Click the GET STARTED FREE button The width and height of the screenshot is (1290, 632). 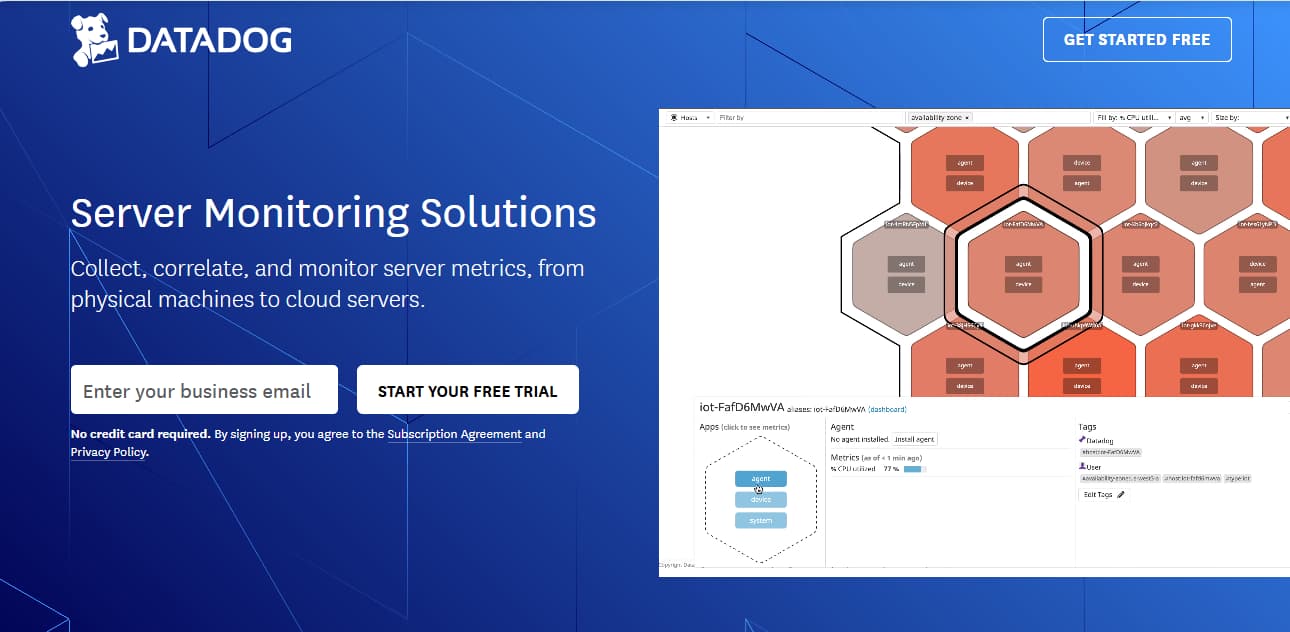click(x=1137, y=40)
